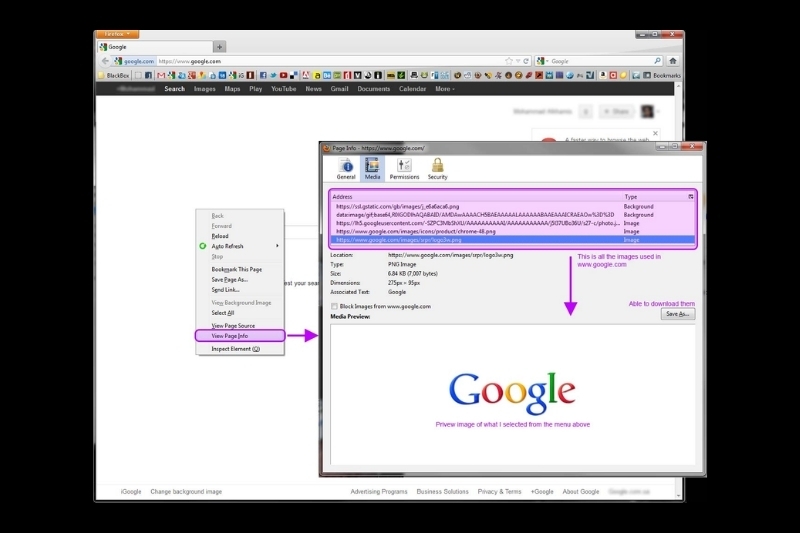Open Play in Google navigation bar
The width and height of the screenshot is (800, 533).
pyautogui.click(x=256, y=89)
